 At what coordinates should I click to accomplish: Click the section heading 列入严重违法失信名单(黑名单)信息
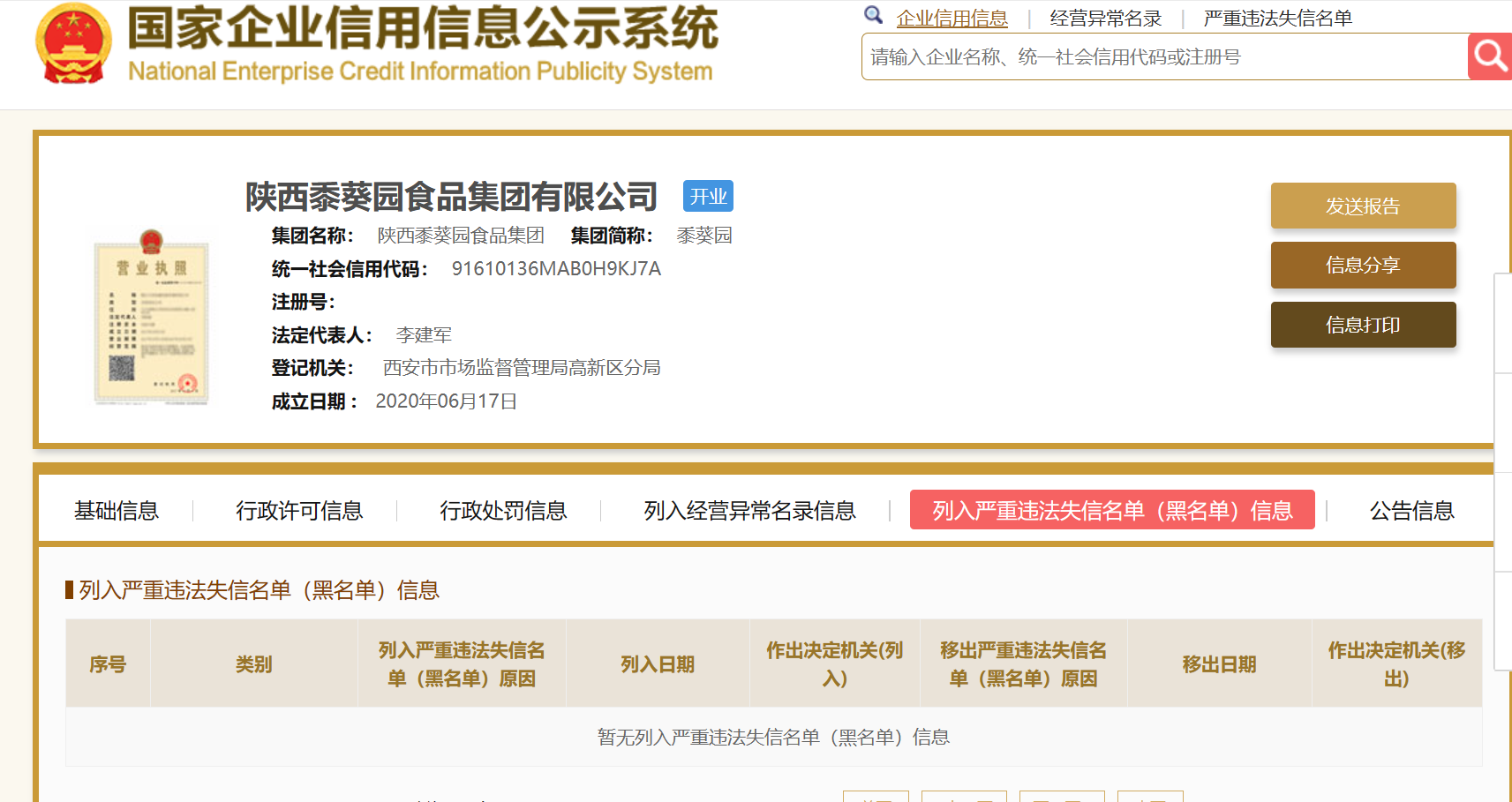pyautogui.click(x=259, y=590)
